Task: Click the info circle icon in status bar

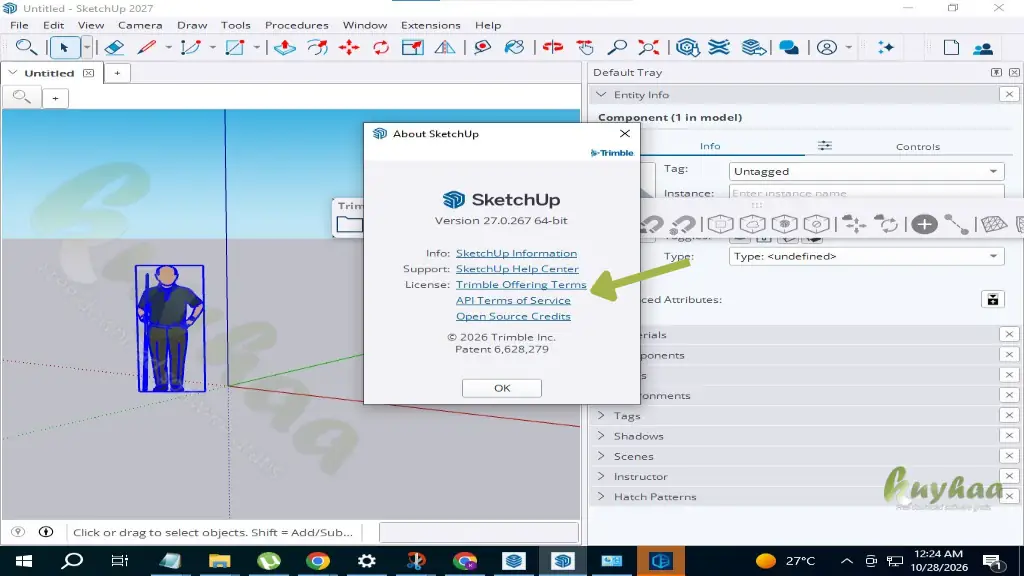Action: coord(46,532)
